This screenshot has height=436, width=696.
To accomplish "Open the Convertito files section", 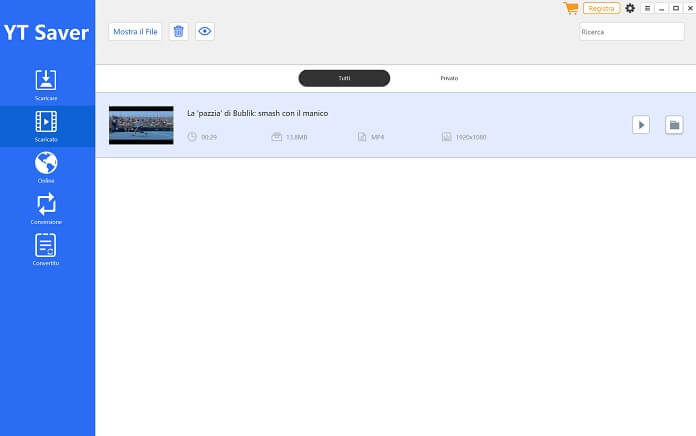I will pyautogui.click(x=46, y=249).
